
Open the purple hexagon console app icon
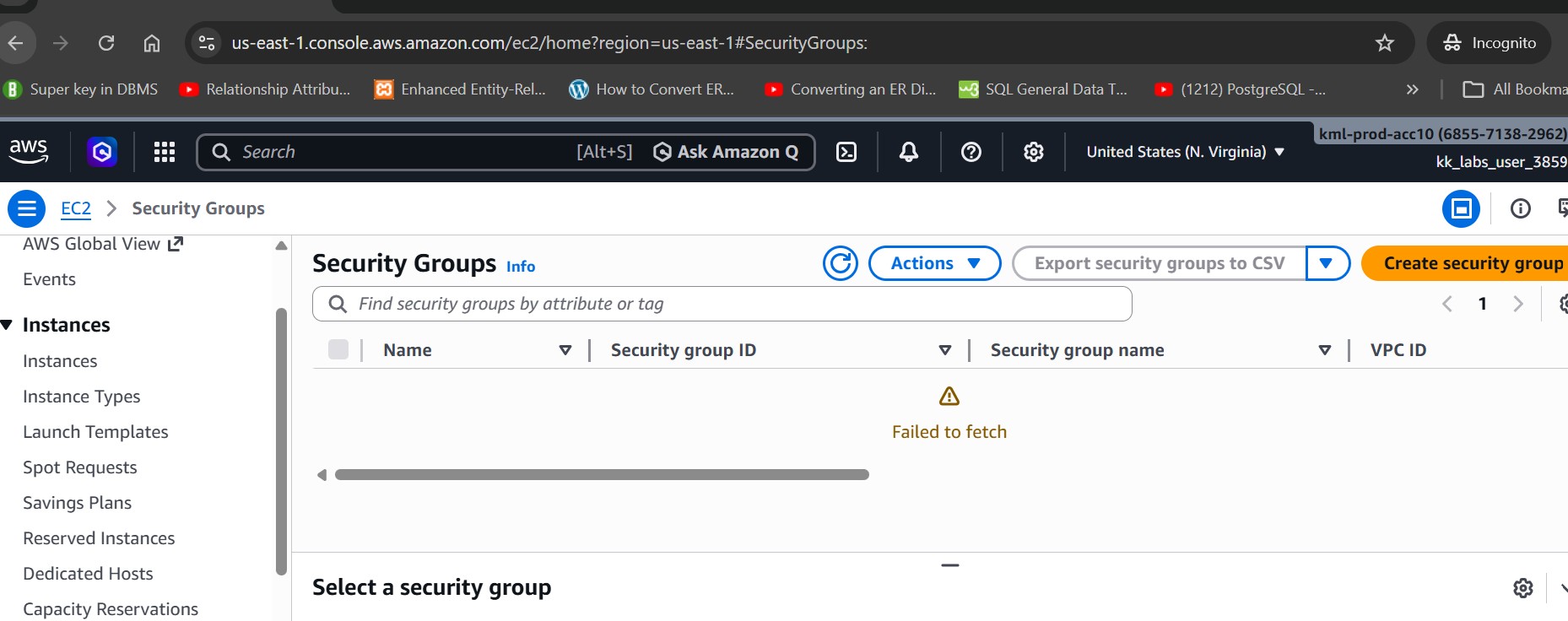[x=102, y=152]
